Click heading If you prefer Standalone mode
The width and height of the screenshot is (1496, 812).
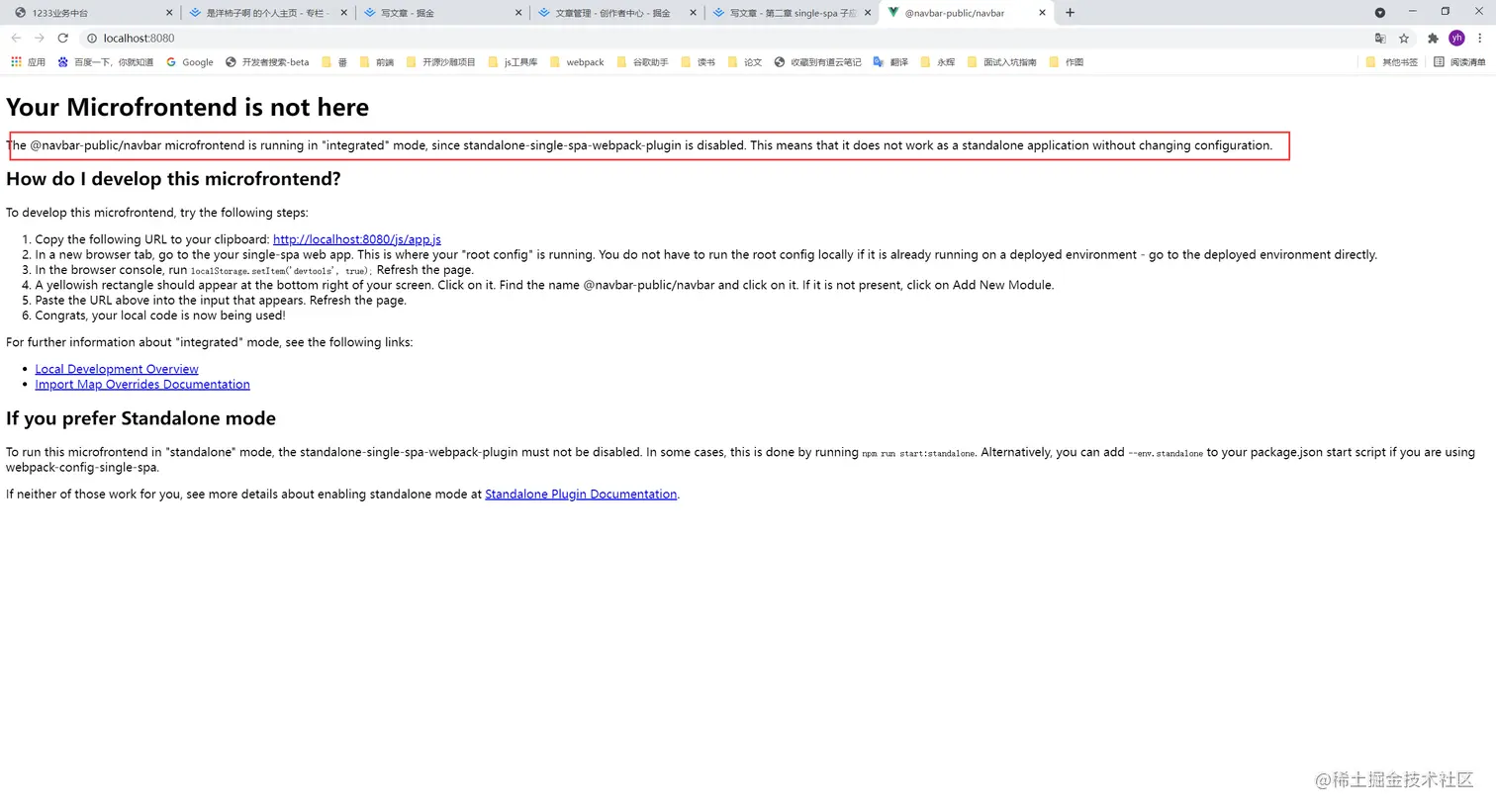tap(140, 418)
